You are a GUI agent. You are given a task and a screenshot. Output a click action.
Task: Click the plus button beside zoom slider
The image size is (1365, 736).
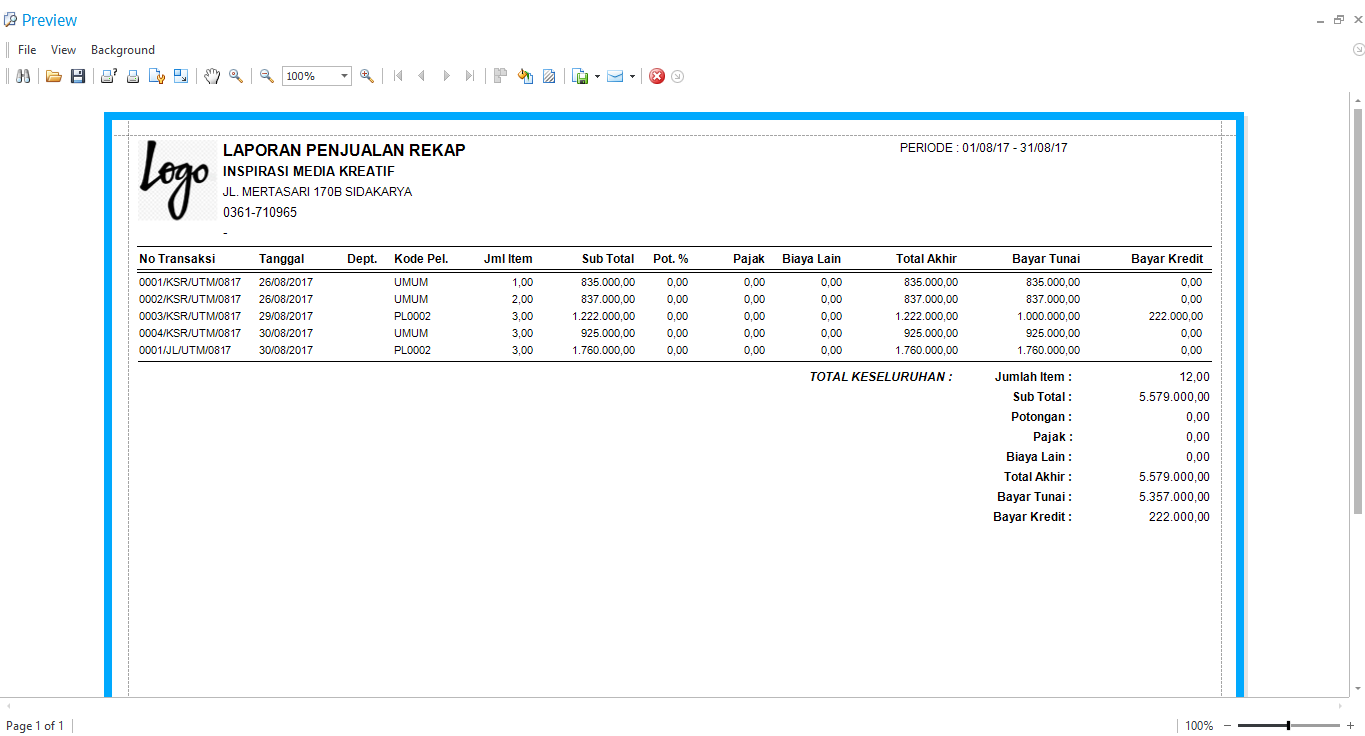click(1350, 725)
